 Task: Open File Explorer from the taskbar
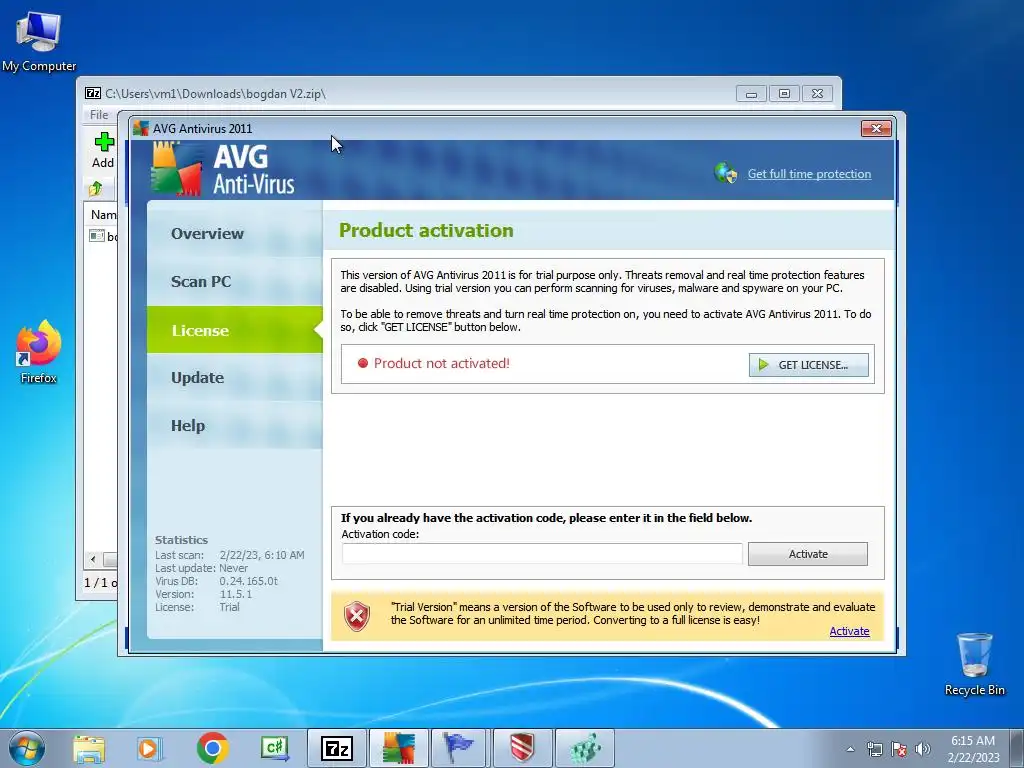89,749
